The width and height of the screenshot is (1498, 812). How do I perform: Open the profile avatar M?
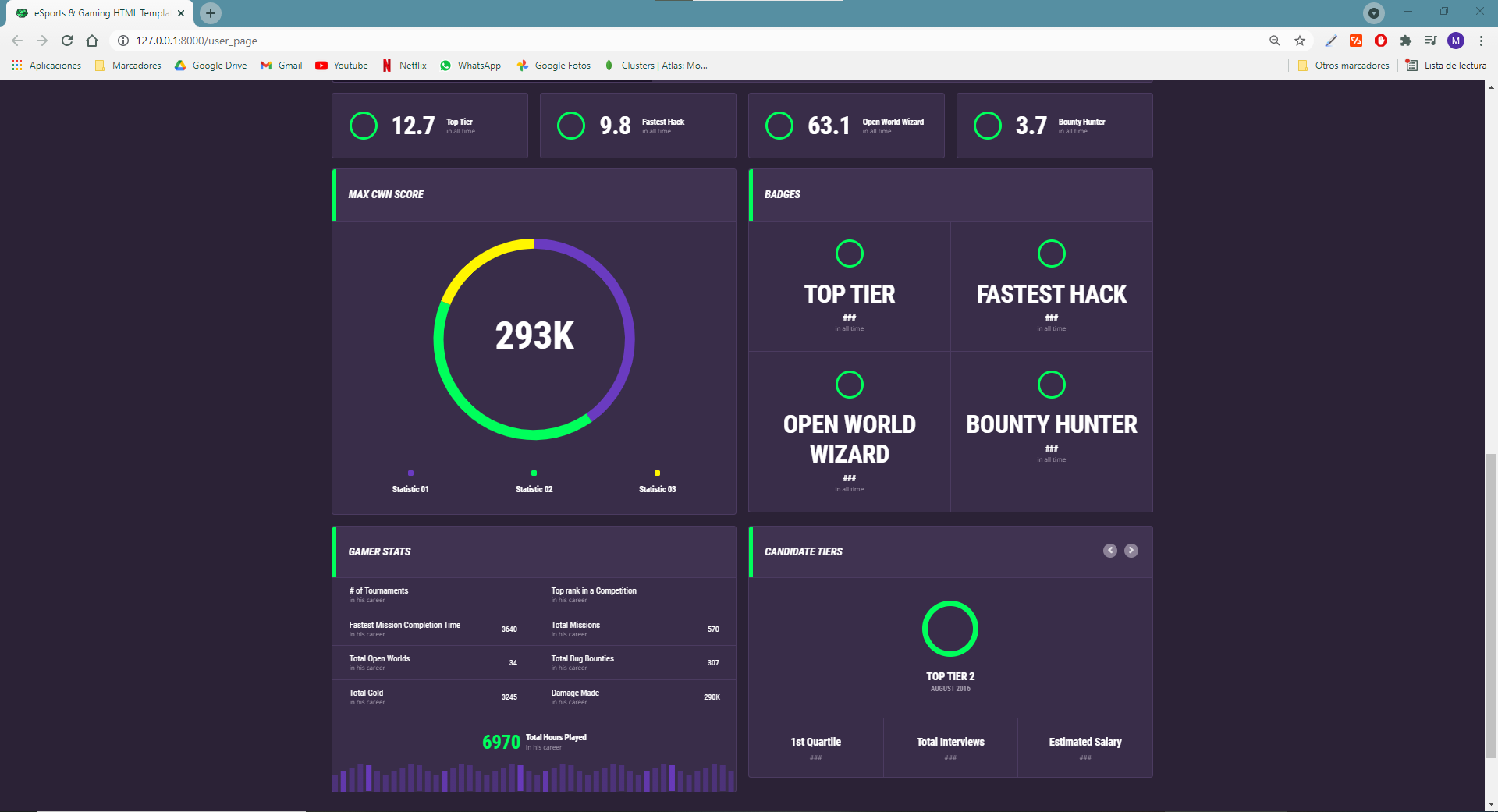pos(1456,41)
